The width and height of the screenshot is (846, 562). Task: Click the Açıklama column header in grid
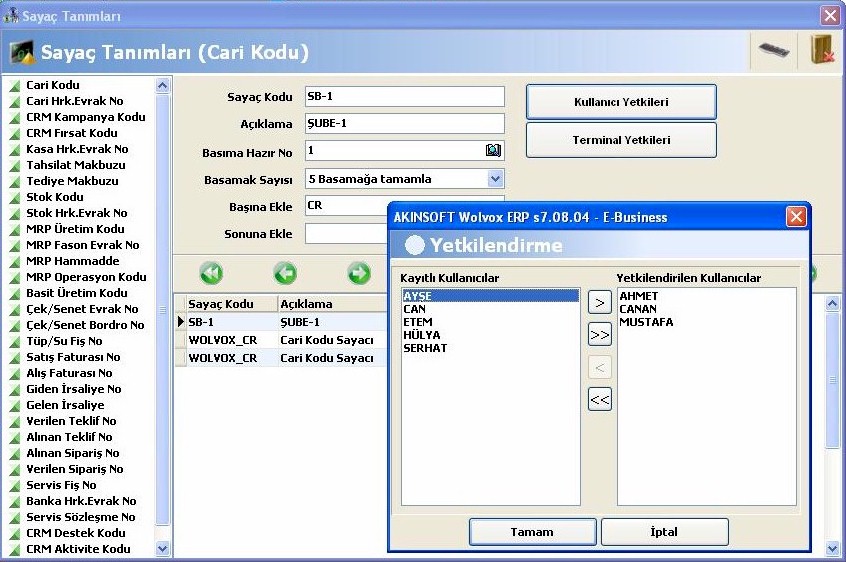333,304
